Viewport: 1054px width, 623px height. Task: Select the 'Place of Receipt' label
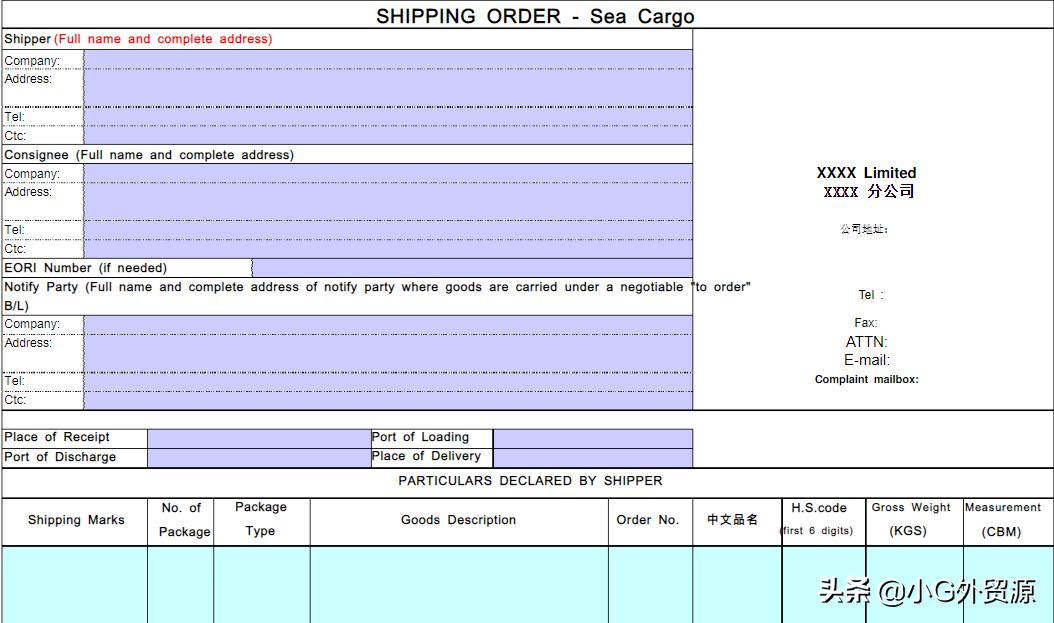point(57,437)
